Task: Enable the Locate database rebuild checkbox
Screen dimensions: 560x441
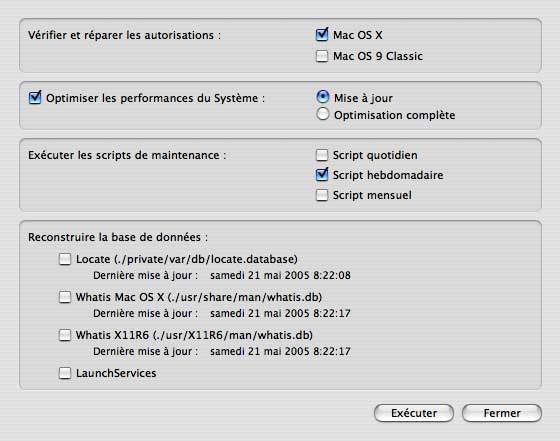Action: 65,259
